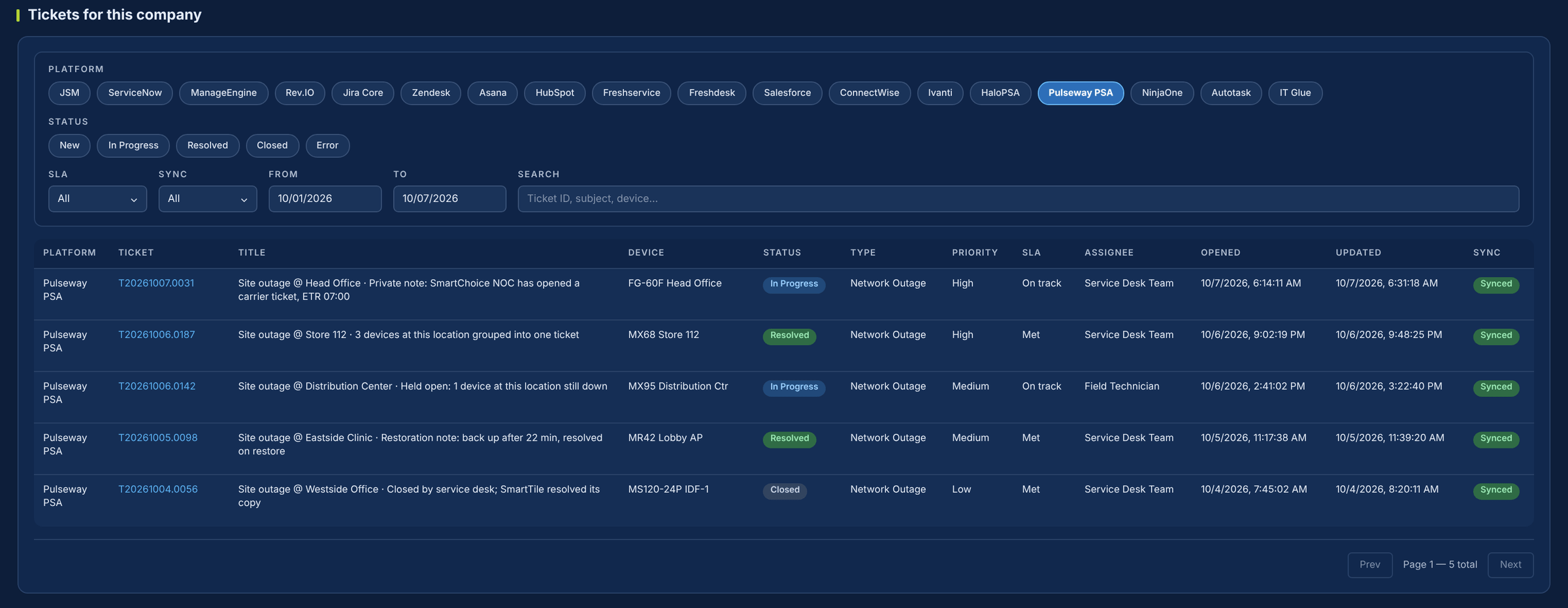Select the HubSpot platform chip
The height and width of the screenshot is (608, 1568).
click(555, 93)
